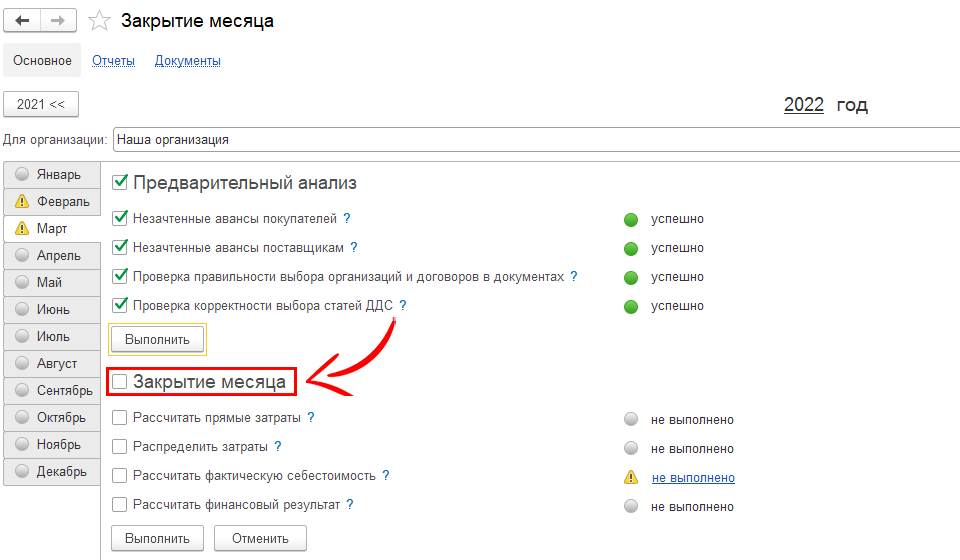Viewport: 960px width, 560px height.
Task: Uncheck the Предварительный анализ checkbox
Action: click(121, 183)
